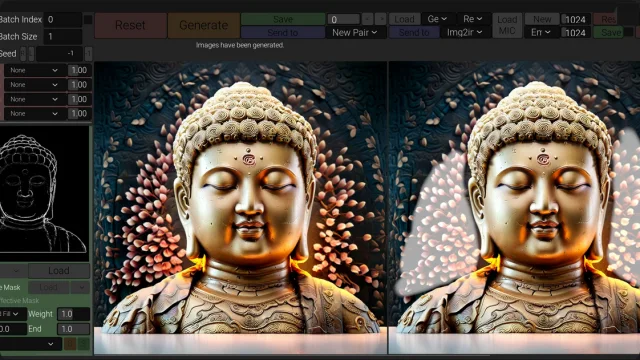640x360 pixels.
Task: Toggle the checkbox next to right Save button
Action: tap(629, 32)
